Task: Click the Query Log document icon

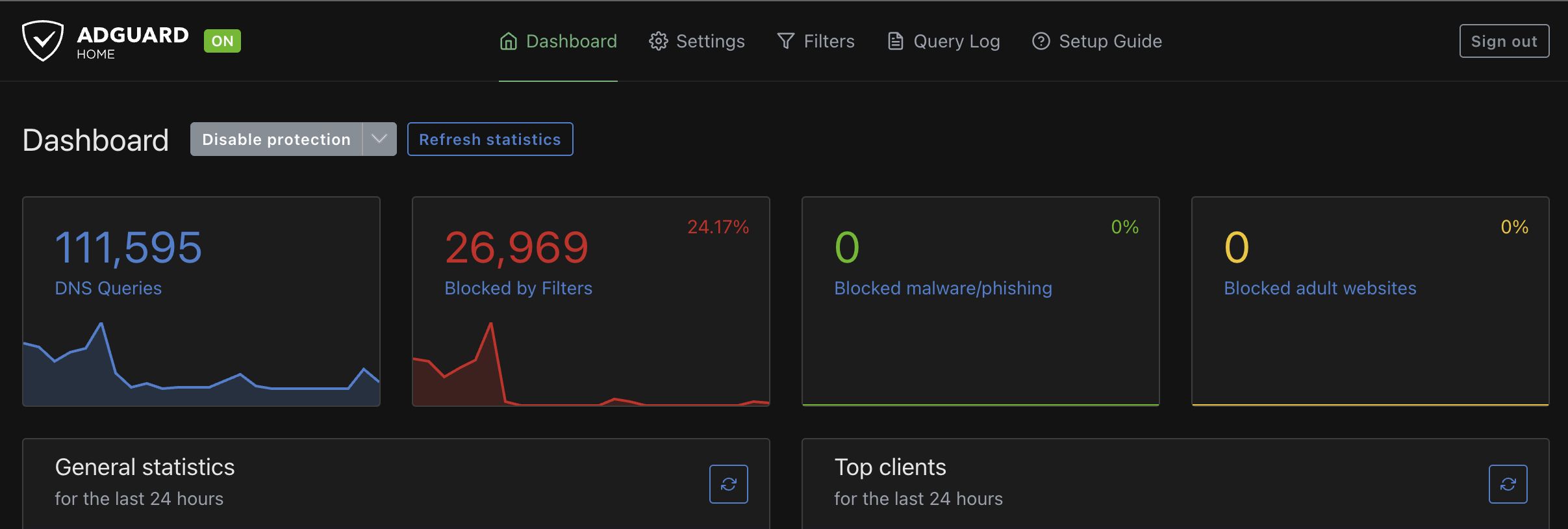Action: [895, 42]
